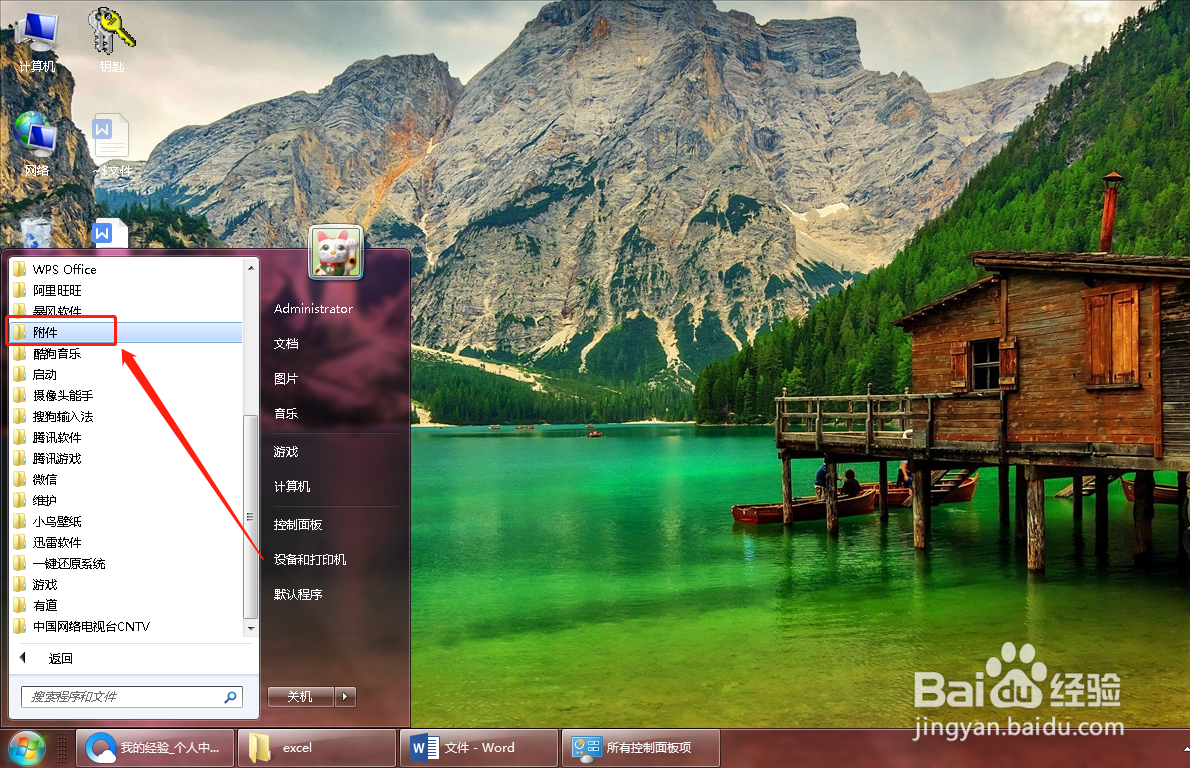Viewport: 1190px width, 768px height.
Task: Expand the shutdown options arrow
Action: (345, 697)
